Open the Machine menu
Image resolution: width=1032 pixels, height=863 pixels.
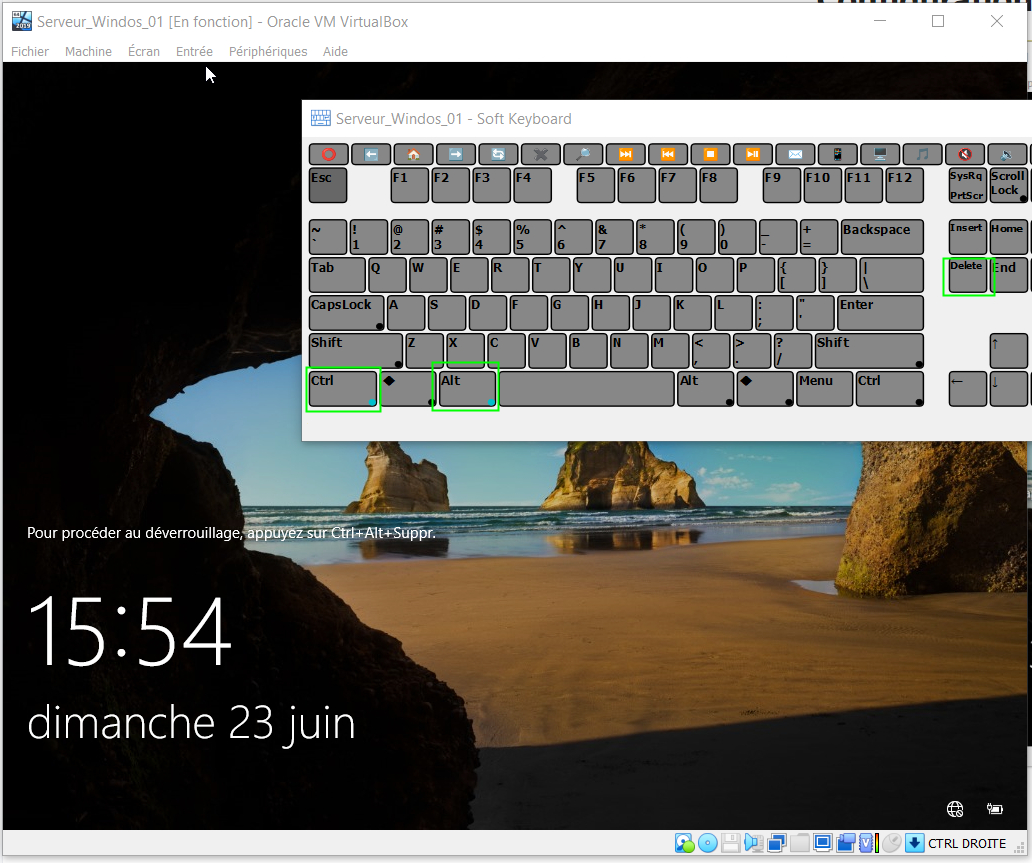(88, 52)
